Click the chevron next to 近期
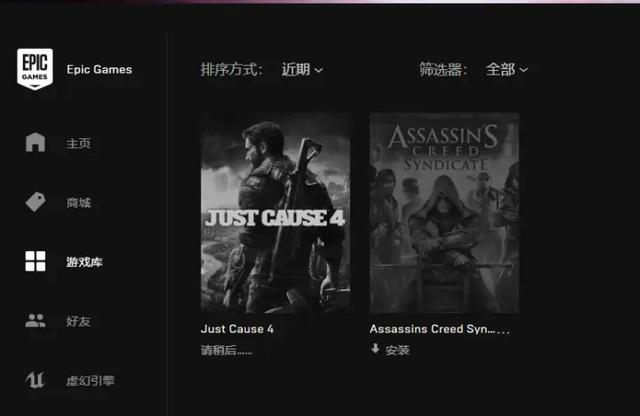640x416 pixels. (x=319, y=71)
